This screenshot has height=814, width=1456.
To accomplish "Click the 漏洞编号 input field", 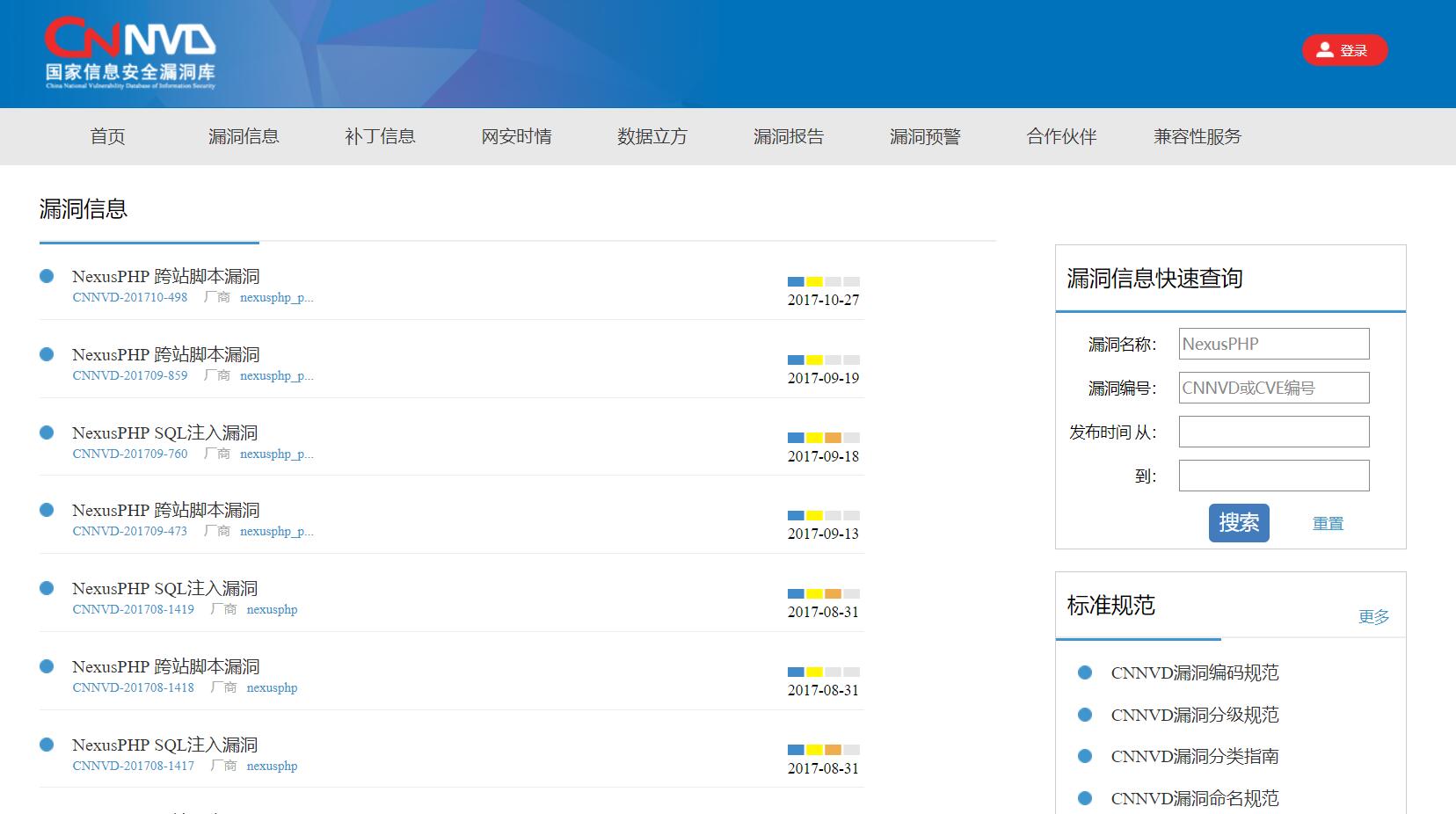I will (x=1274, y=388).
